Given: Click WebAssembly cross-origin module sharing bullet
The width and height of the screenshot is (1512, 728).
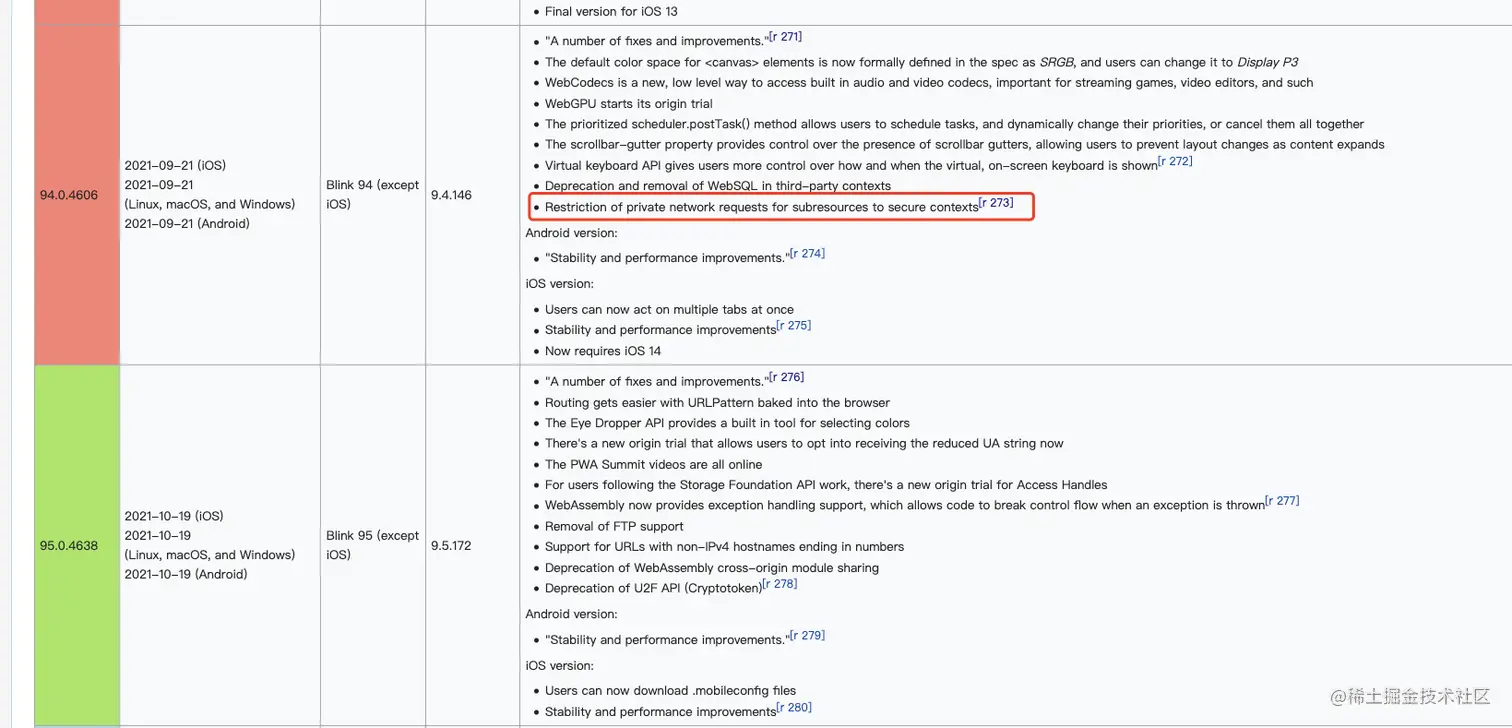Looking at the screenshot, I should click(x=712, y=568).
